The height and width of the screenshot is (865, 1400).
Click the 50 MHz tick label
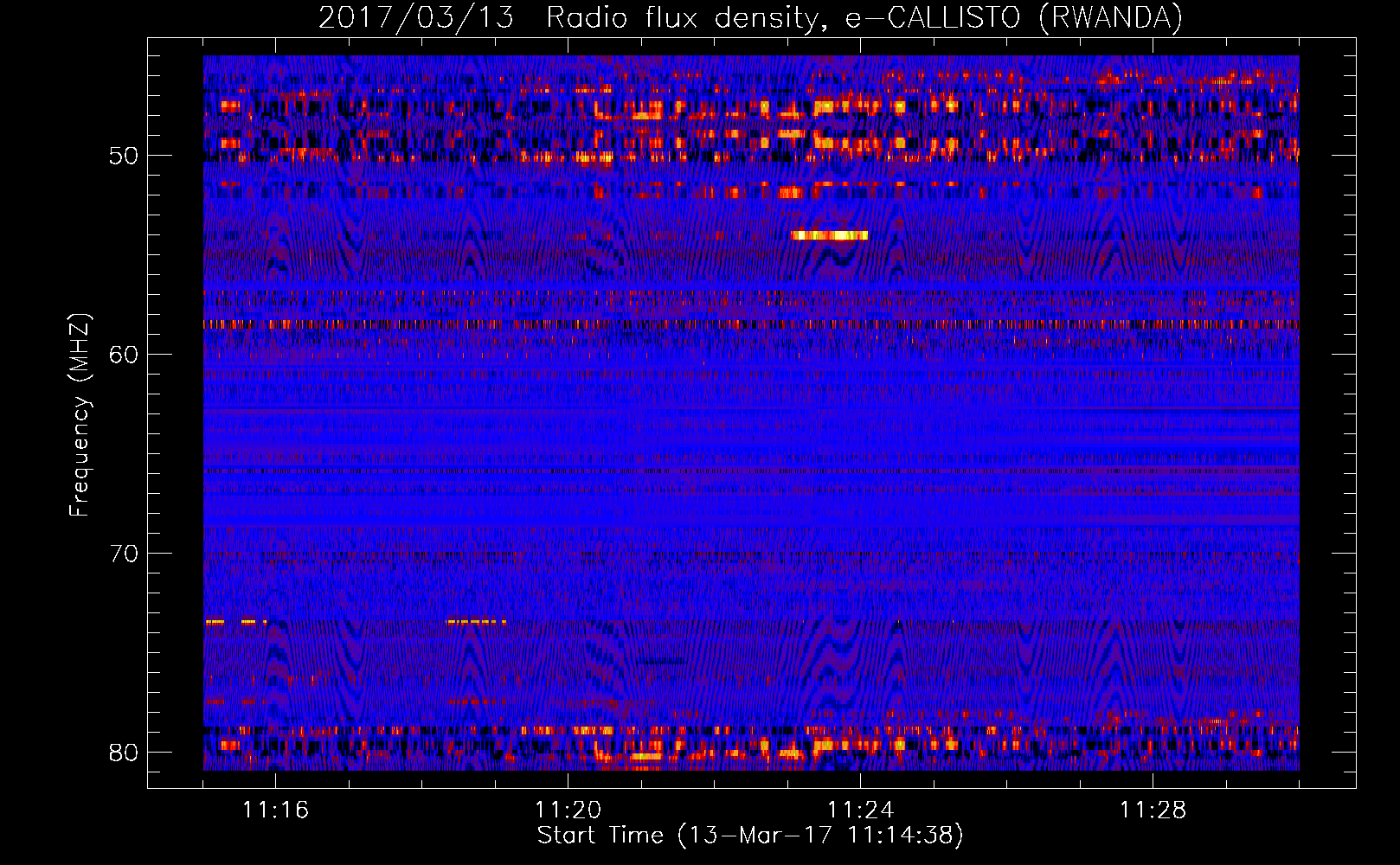coord(124,156)
